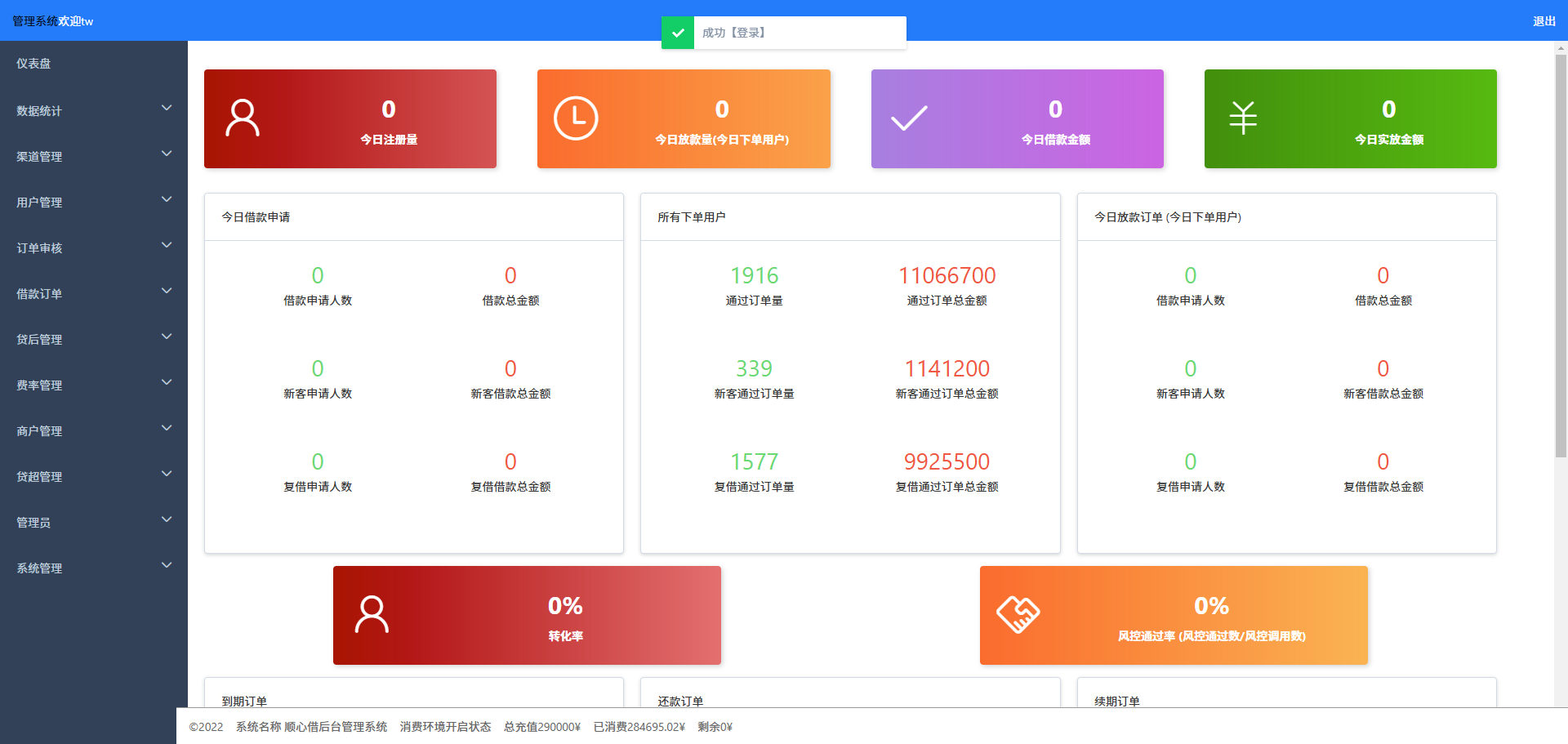
Task: Expand the 借款订单 chevron
Action: (x=167, y=291)
